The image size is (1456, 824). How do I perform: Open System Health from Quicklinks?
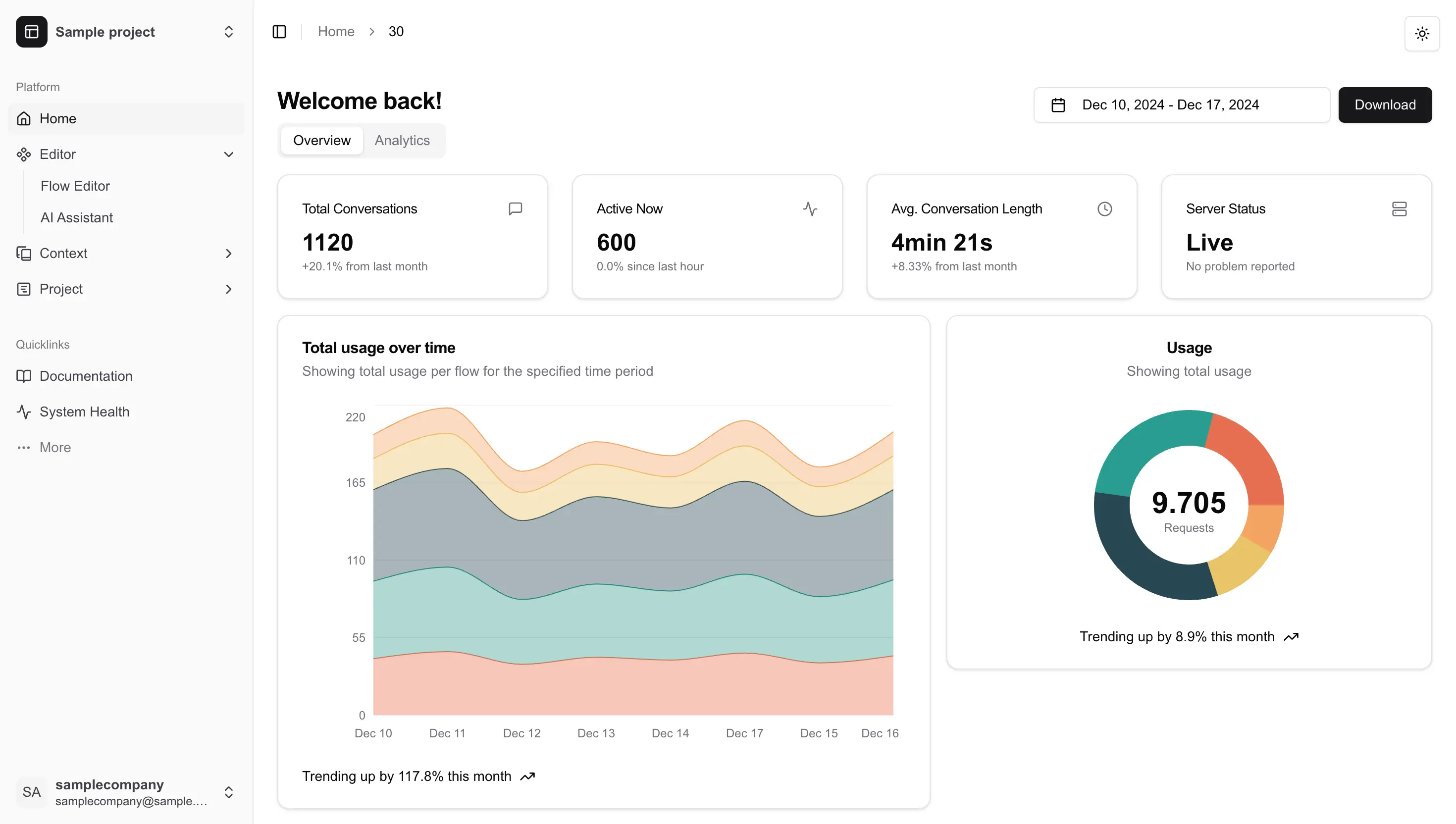pos(84,412)
